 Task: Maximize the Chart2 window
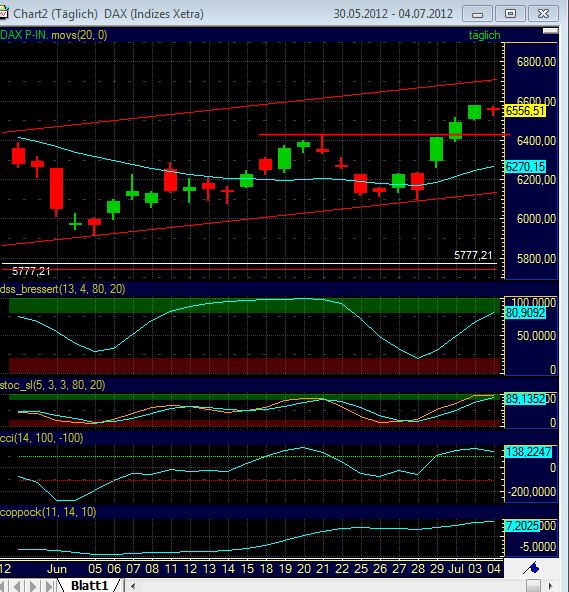tap(510, 14)
